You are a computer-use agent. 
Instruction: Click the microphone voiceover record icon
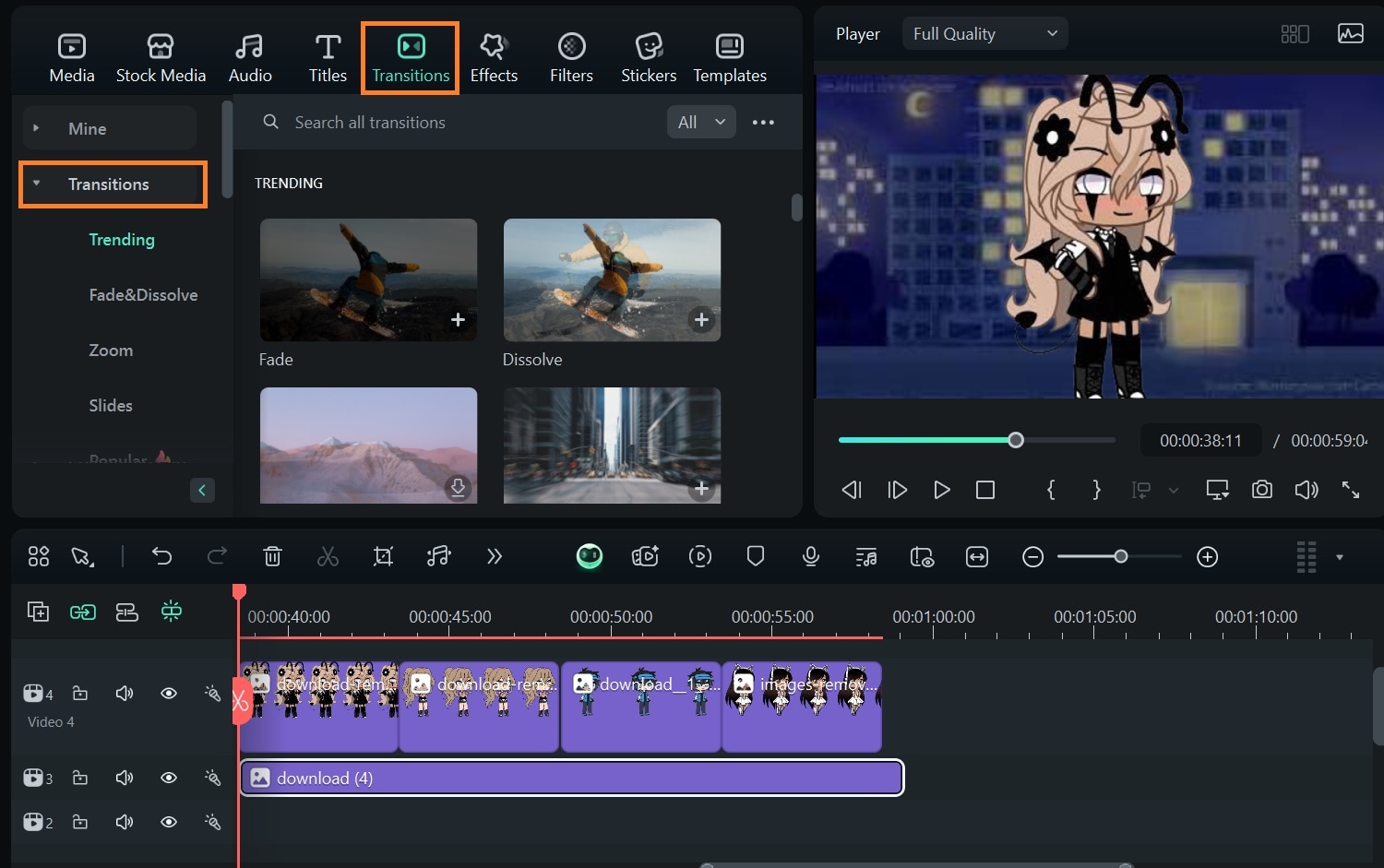[811, 556]
